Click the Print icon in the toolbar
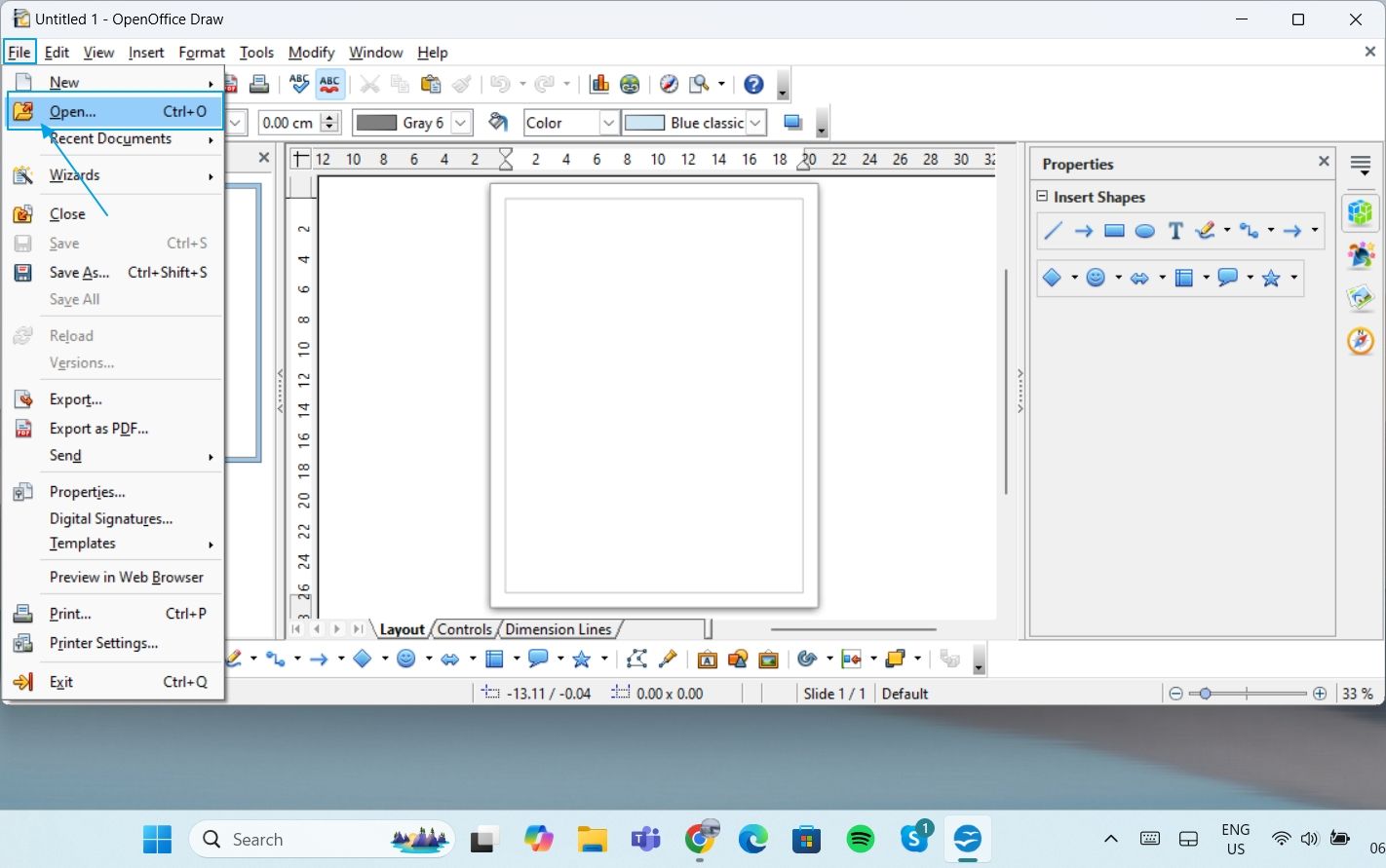 pos(259,84)
